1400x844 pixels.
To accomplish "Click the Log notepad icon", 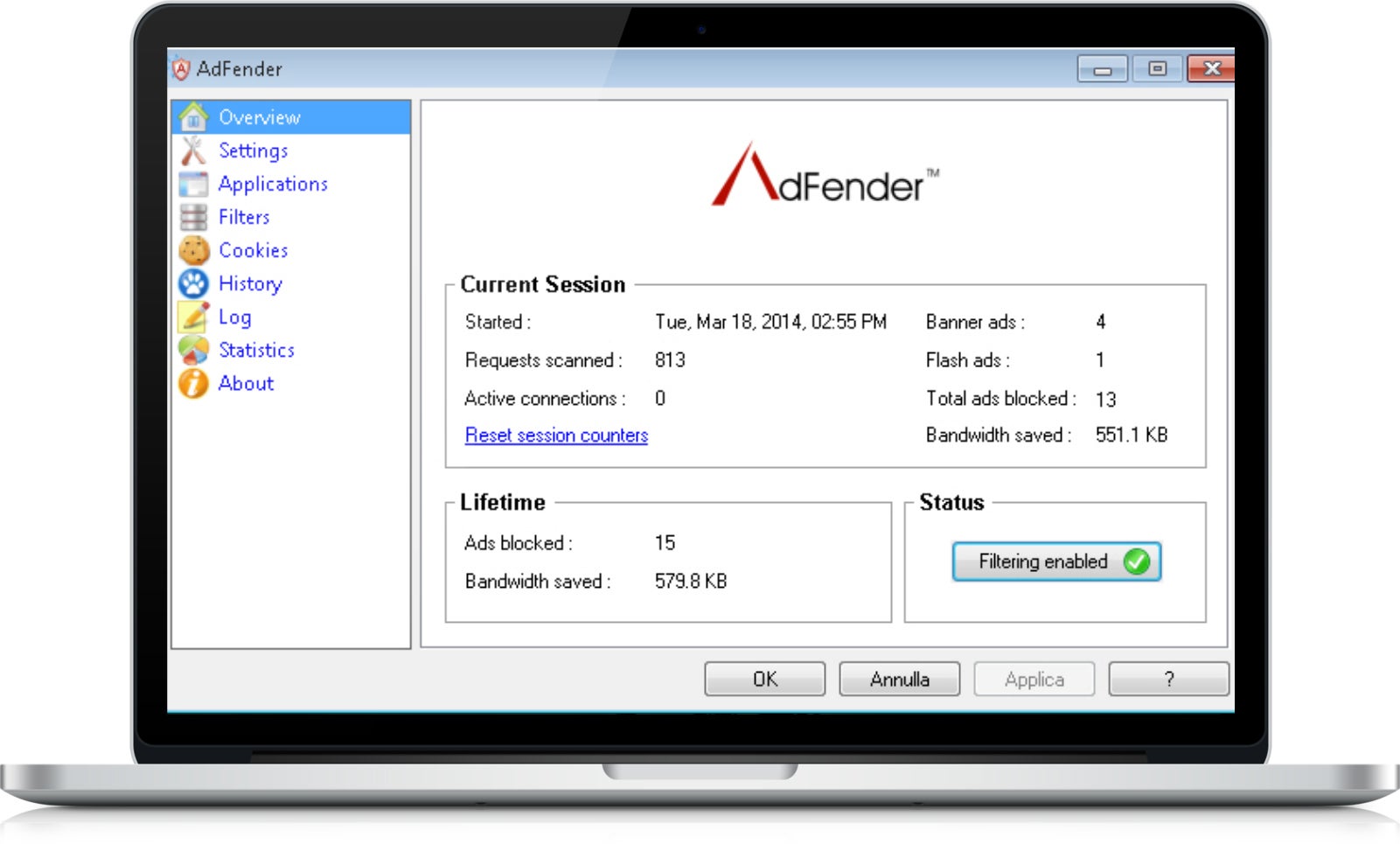I will [x=193, y=317].
